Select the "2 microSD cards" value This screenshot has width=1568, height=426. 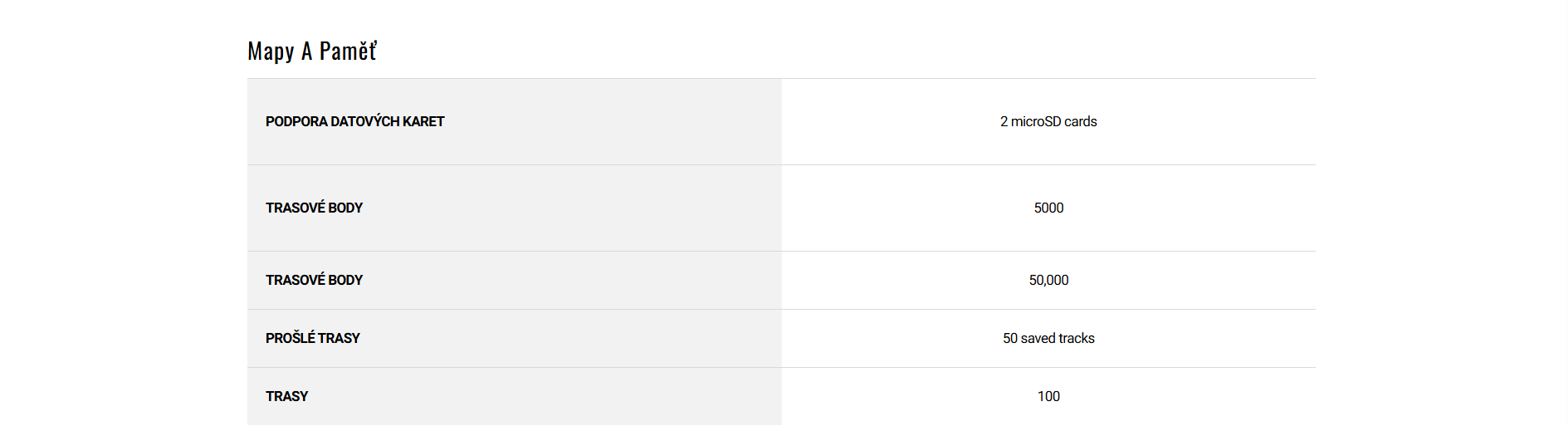click(x=1048, y=122)
